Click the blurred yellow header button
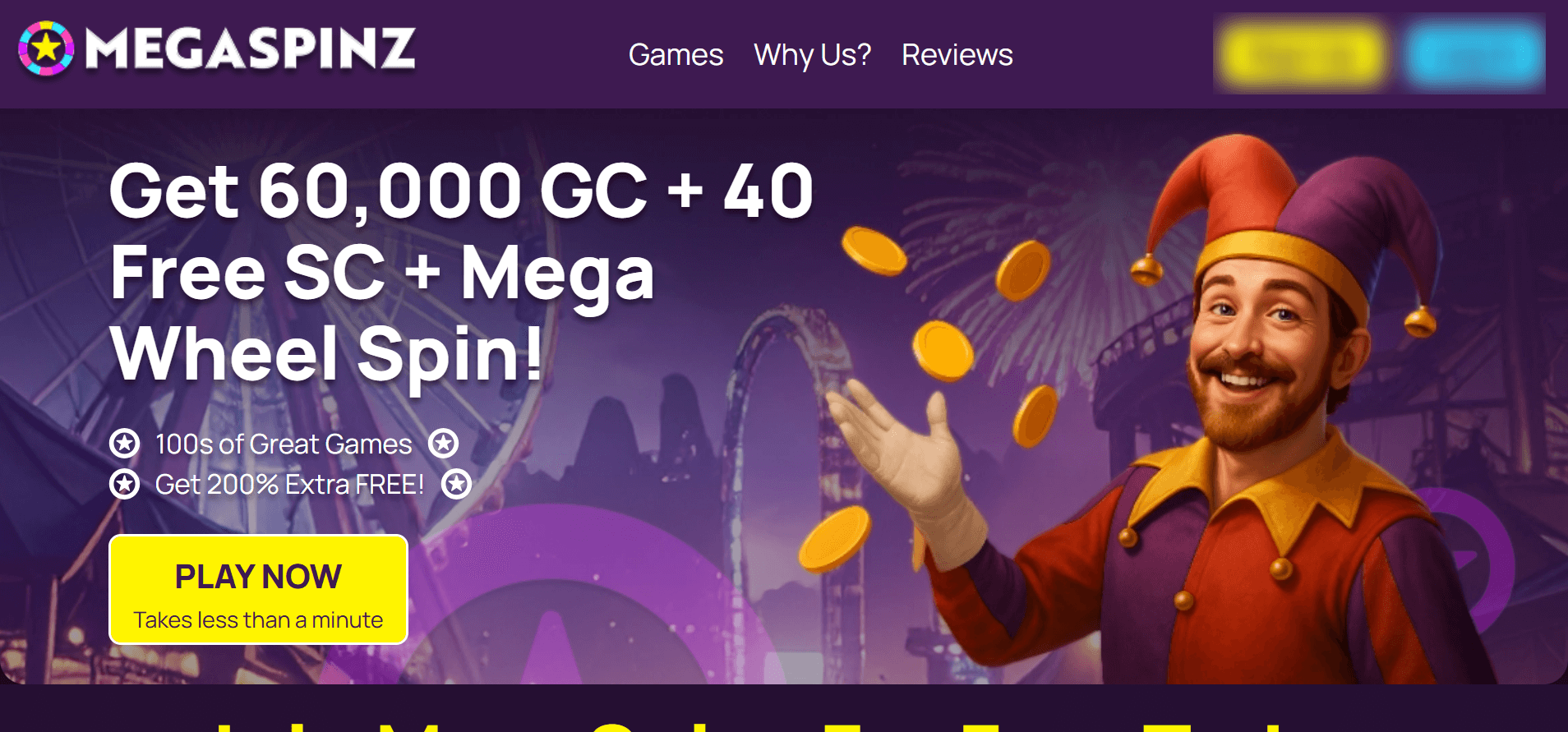 1303,55
